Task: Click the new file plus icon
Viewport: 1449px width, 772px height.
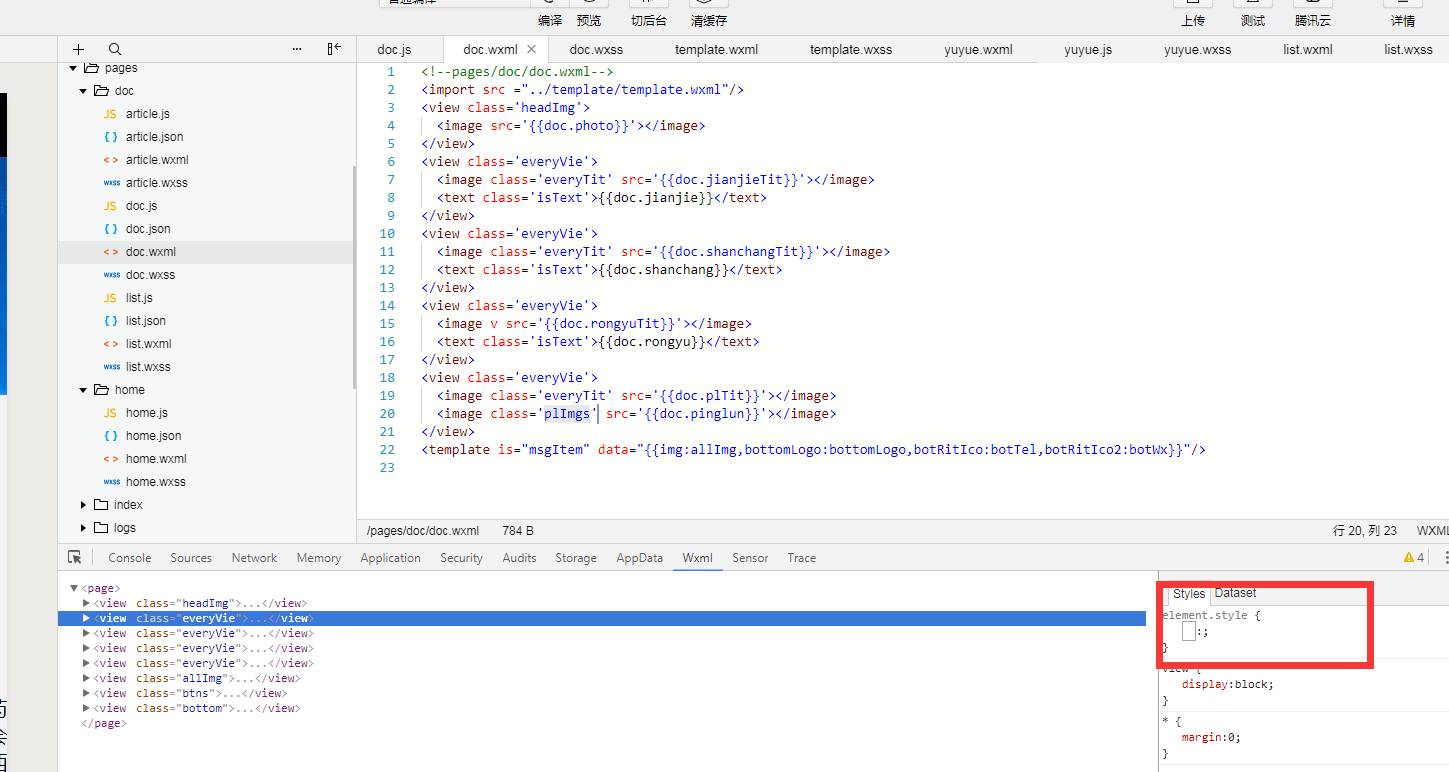Action: click(x=78, y=49)
